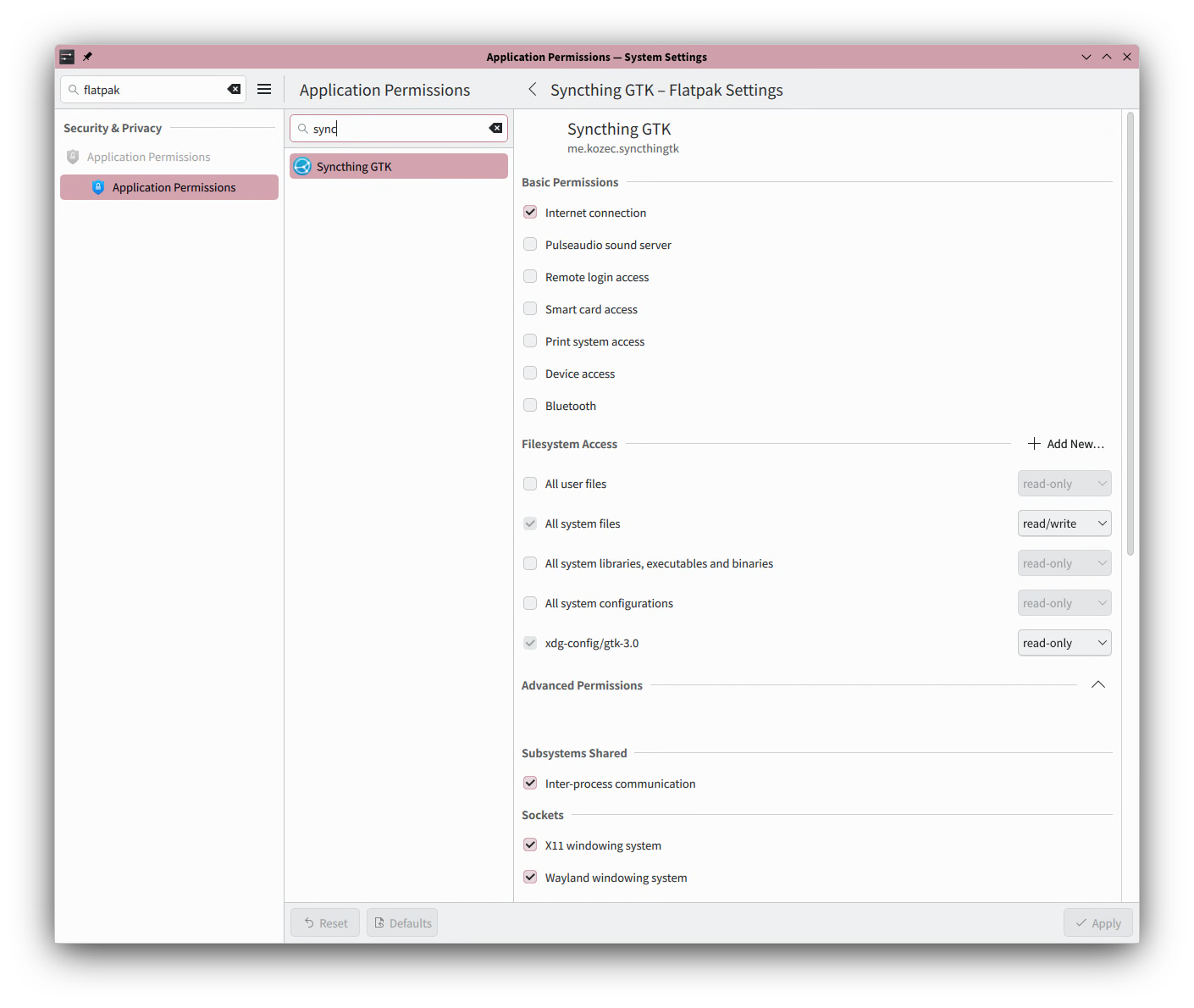Image resolution: width=1194 pixels, height=1008 pixels.
Task: Tick the Device access checkbox
Action: pyautogui.click(x=530, y=373)
